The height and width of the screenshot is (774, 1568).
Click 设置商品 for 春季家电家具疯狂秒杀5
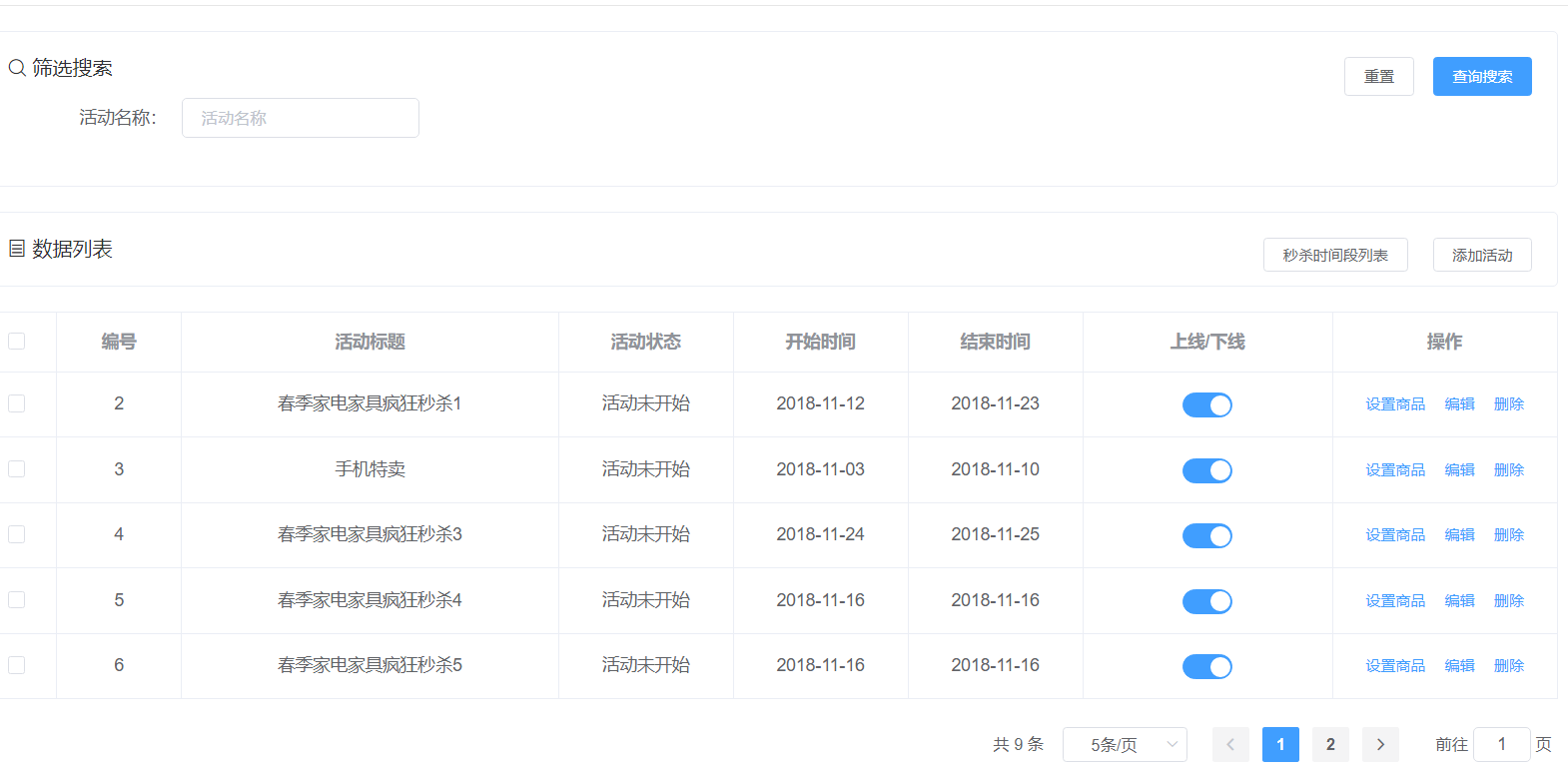pyautogui.click(x=1395, y=666)
